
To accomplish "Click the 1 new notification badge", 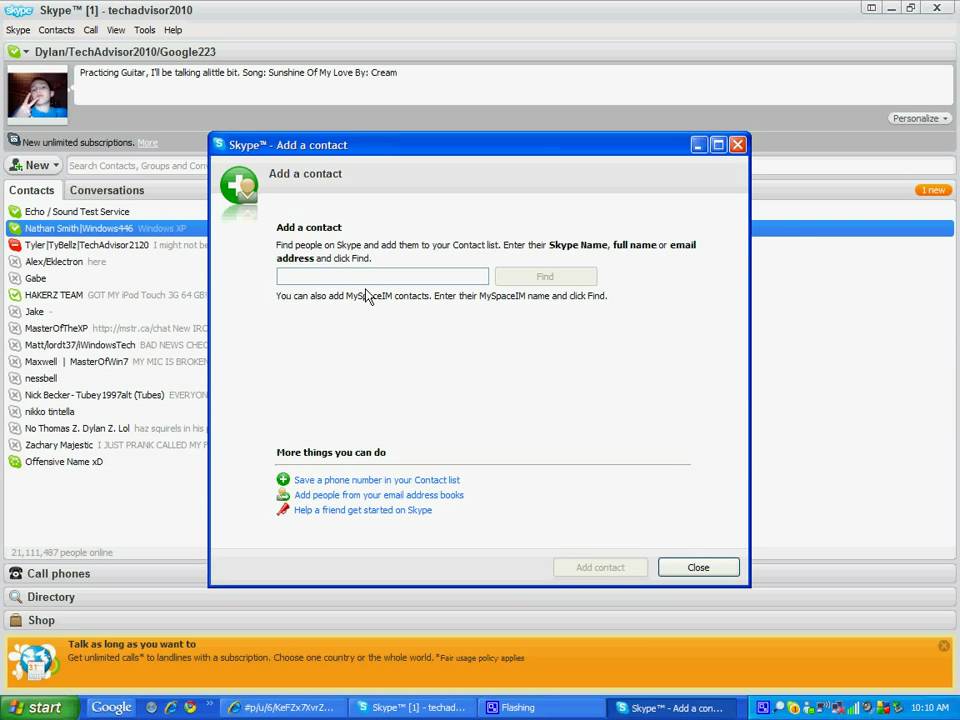I will 933,190.
